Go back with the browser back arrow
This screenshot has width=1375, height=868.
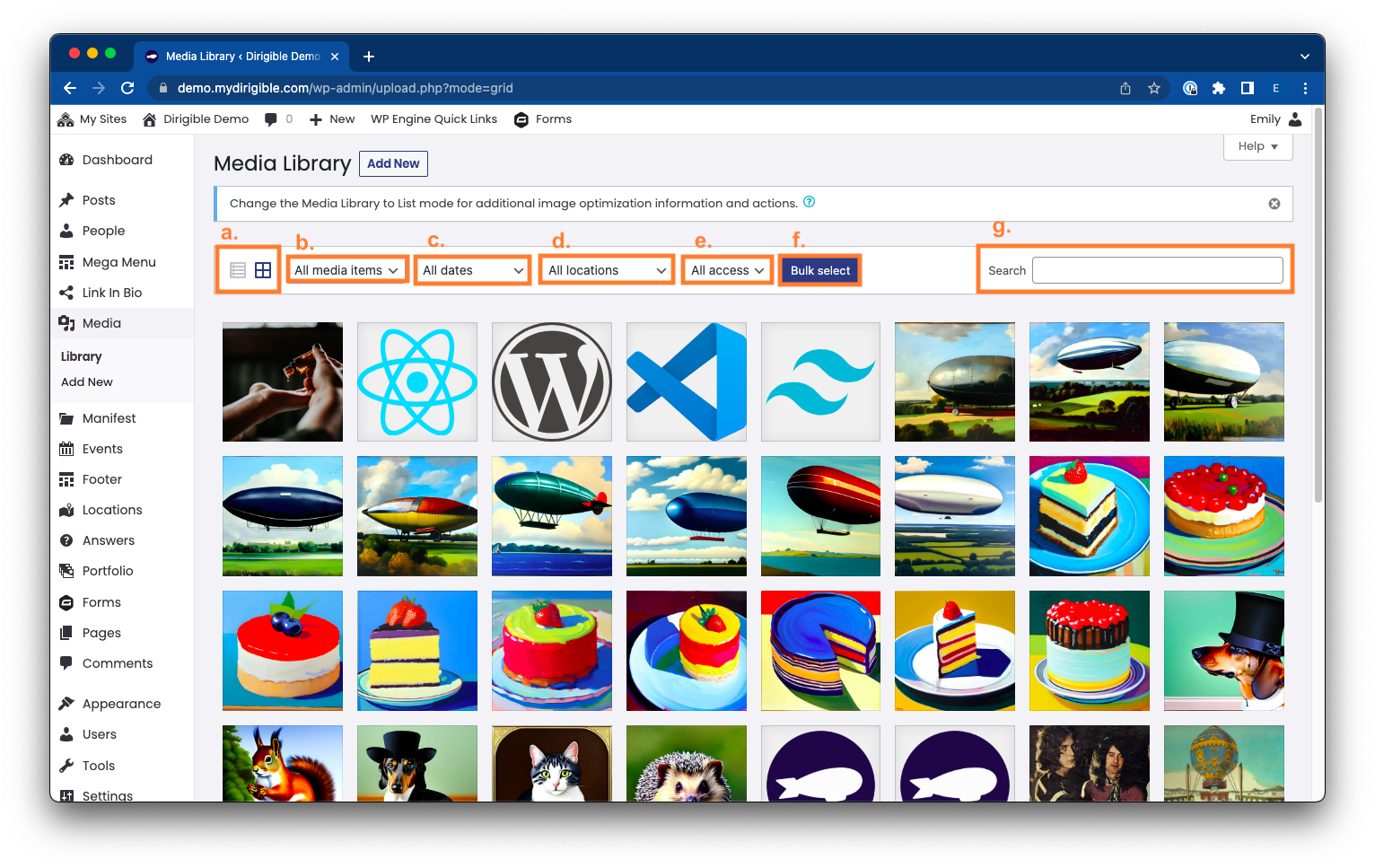70,88
